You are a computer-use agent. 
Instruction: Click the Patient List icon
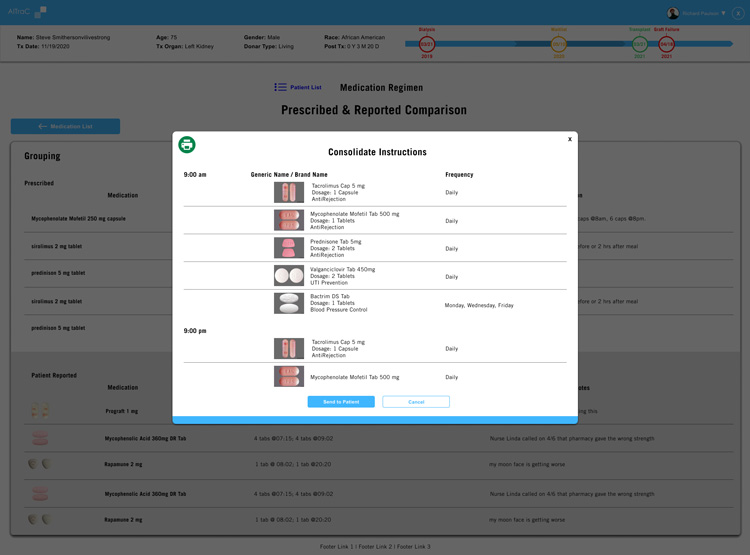pos(280,87)
